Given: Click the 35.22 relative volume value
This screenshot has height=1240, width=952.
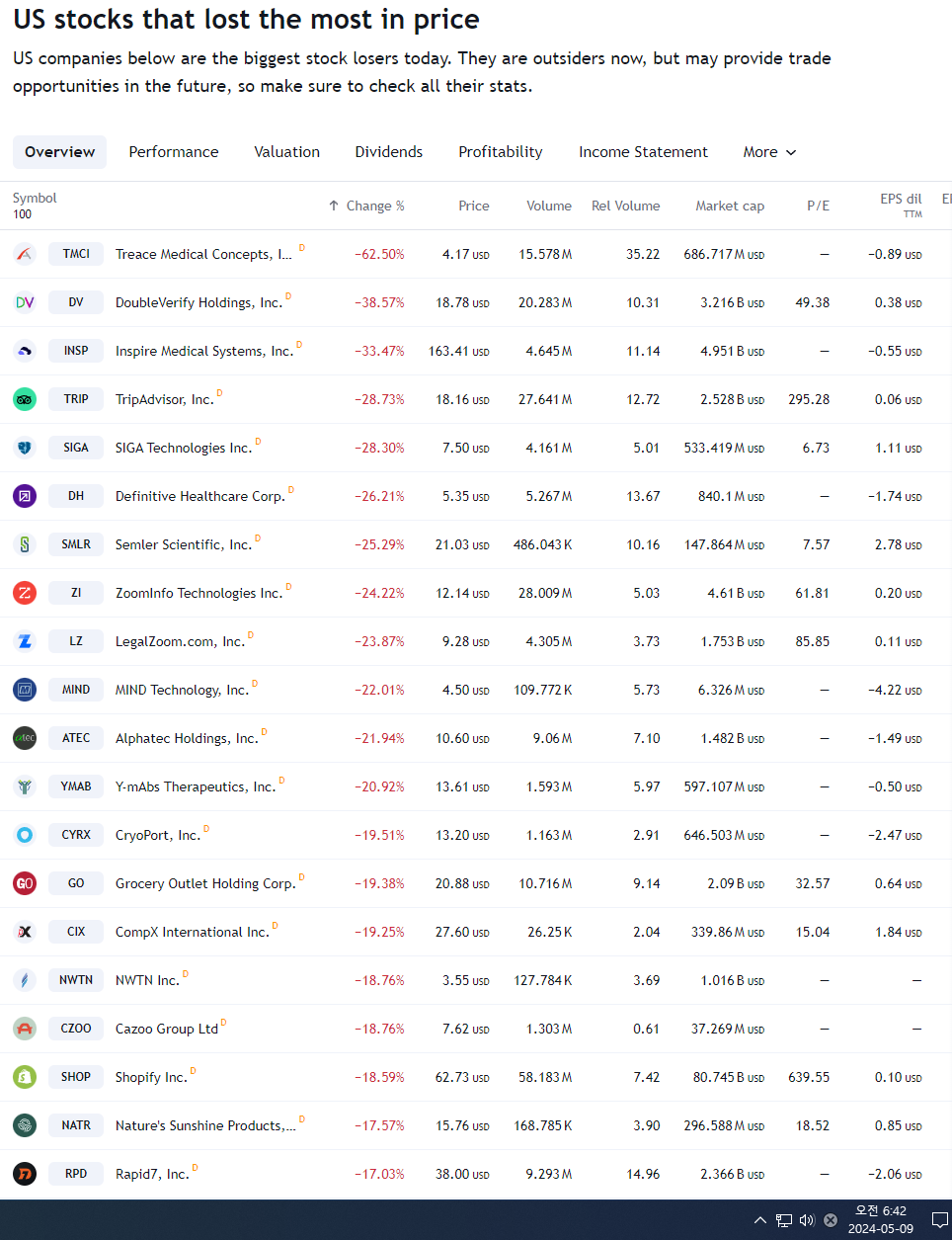Looking at the screenshot, I should (643, 254).
